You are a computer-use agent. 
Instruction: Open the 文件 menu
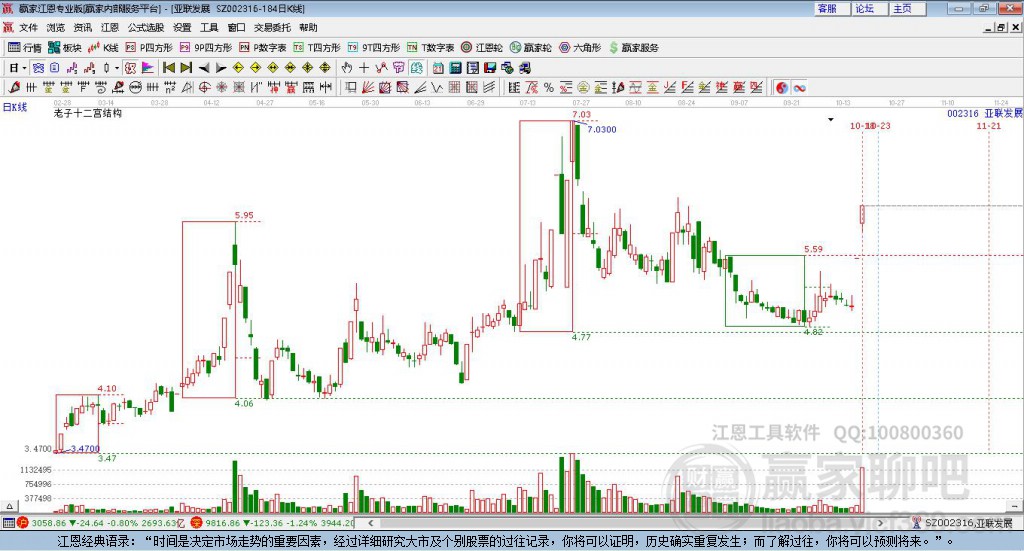click(x=28, y=27)
